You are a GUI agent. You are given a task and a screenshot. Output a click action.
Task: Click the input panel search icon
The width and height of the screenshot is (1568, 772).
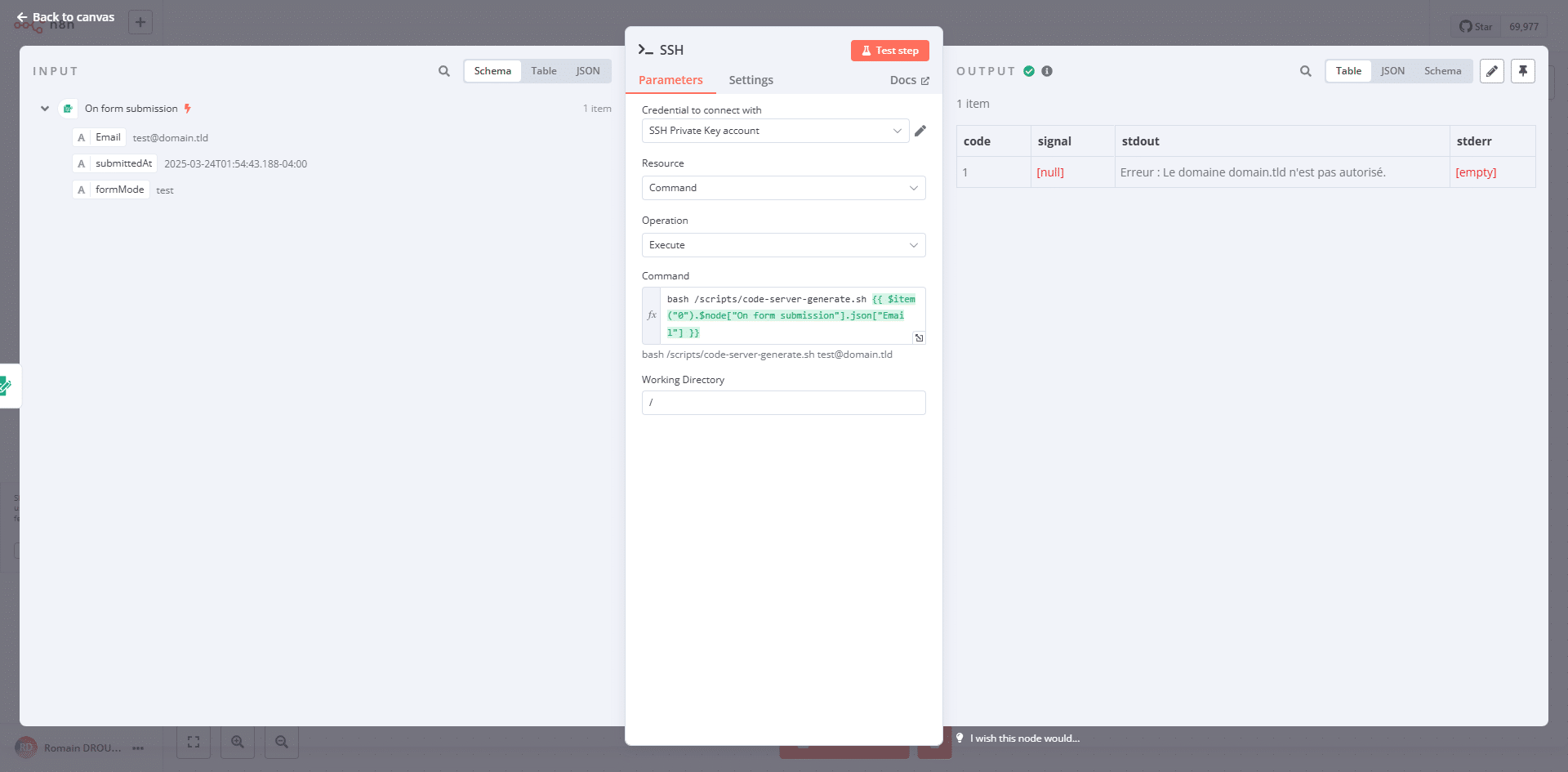click(x=443, y=71)
